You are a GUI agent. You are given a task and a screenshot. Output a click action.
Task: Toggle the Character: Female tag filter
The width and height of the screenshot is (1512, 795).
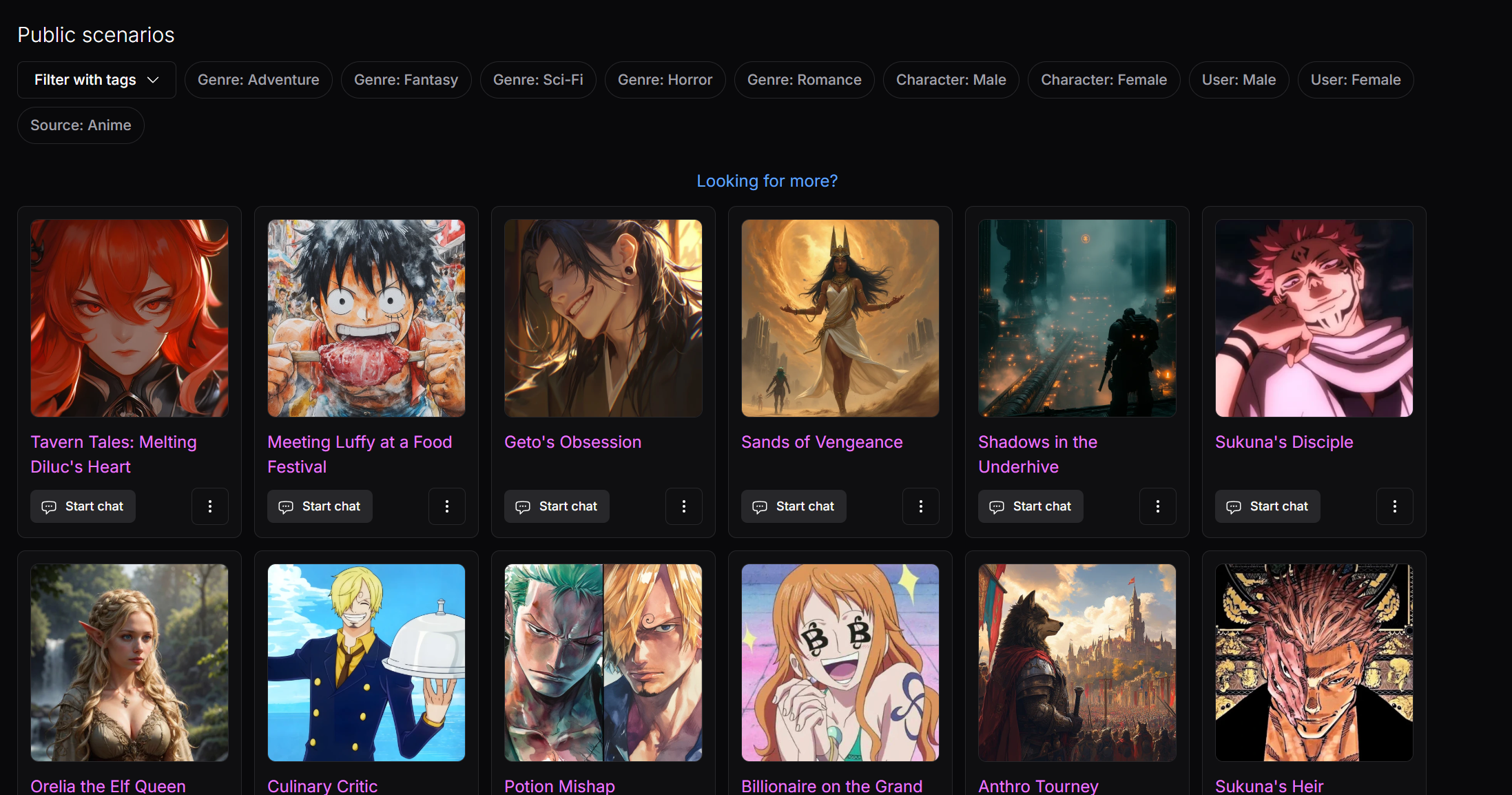click(x=1104, y=80)
